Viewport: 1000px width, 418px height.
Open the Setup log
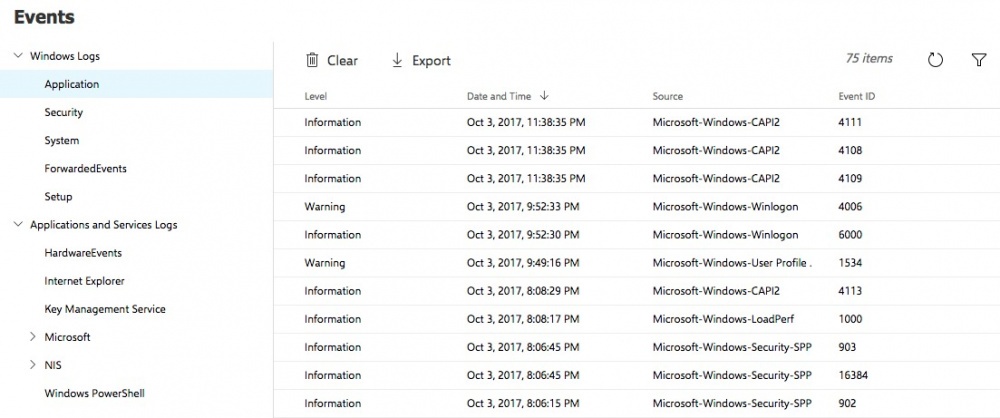pyautogui.click(x=58, y=197)
